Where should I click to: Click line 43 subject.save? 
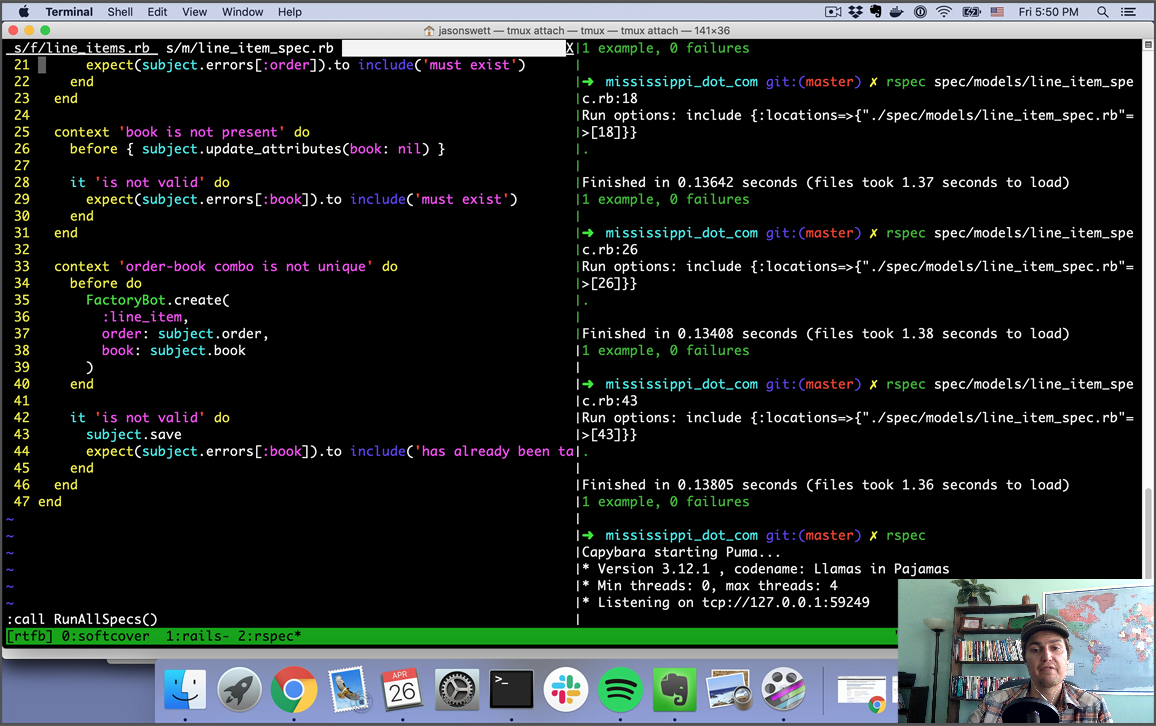coord(133,434)
